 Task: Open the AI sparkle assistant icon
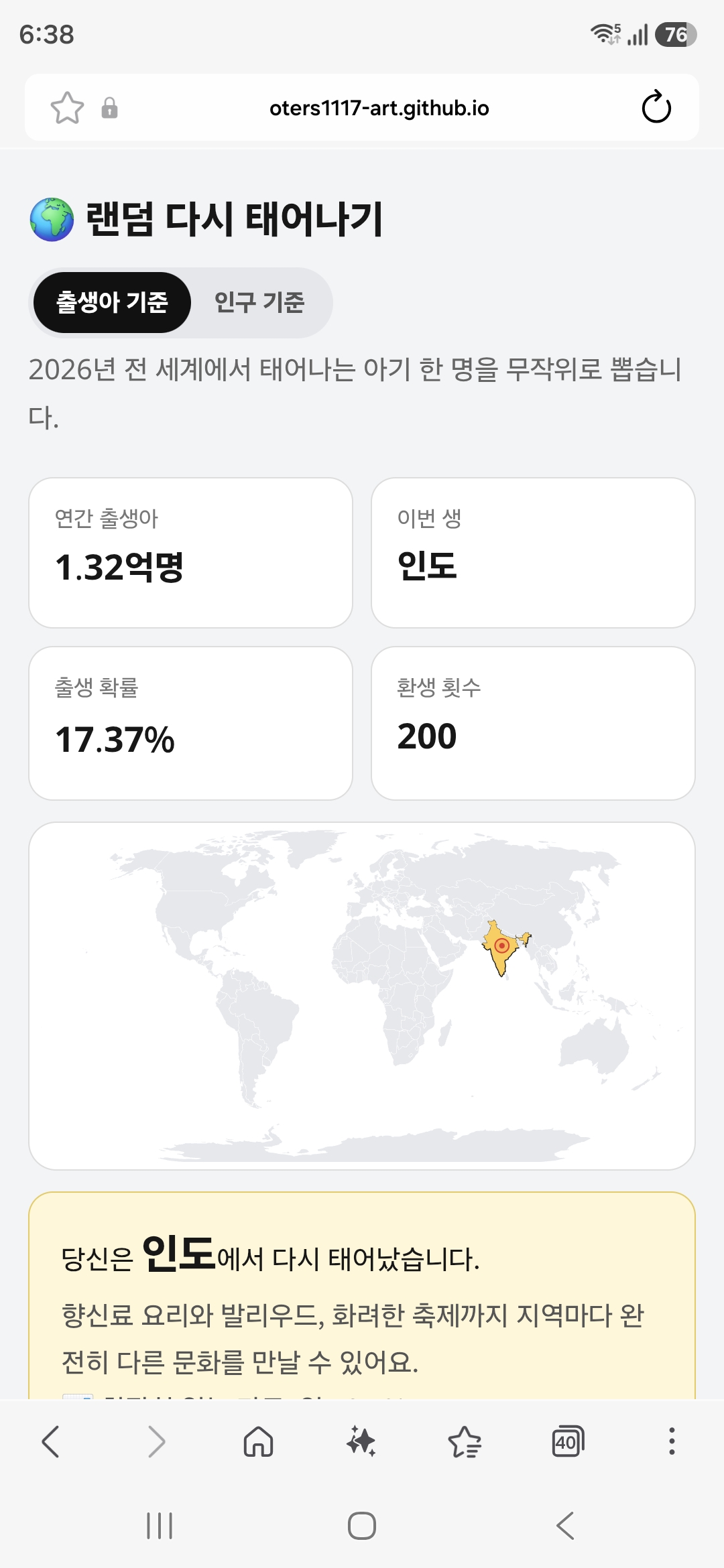[x=361, y=1441]
